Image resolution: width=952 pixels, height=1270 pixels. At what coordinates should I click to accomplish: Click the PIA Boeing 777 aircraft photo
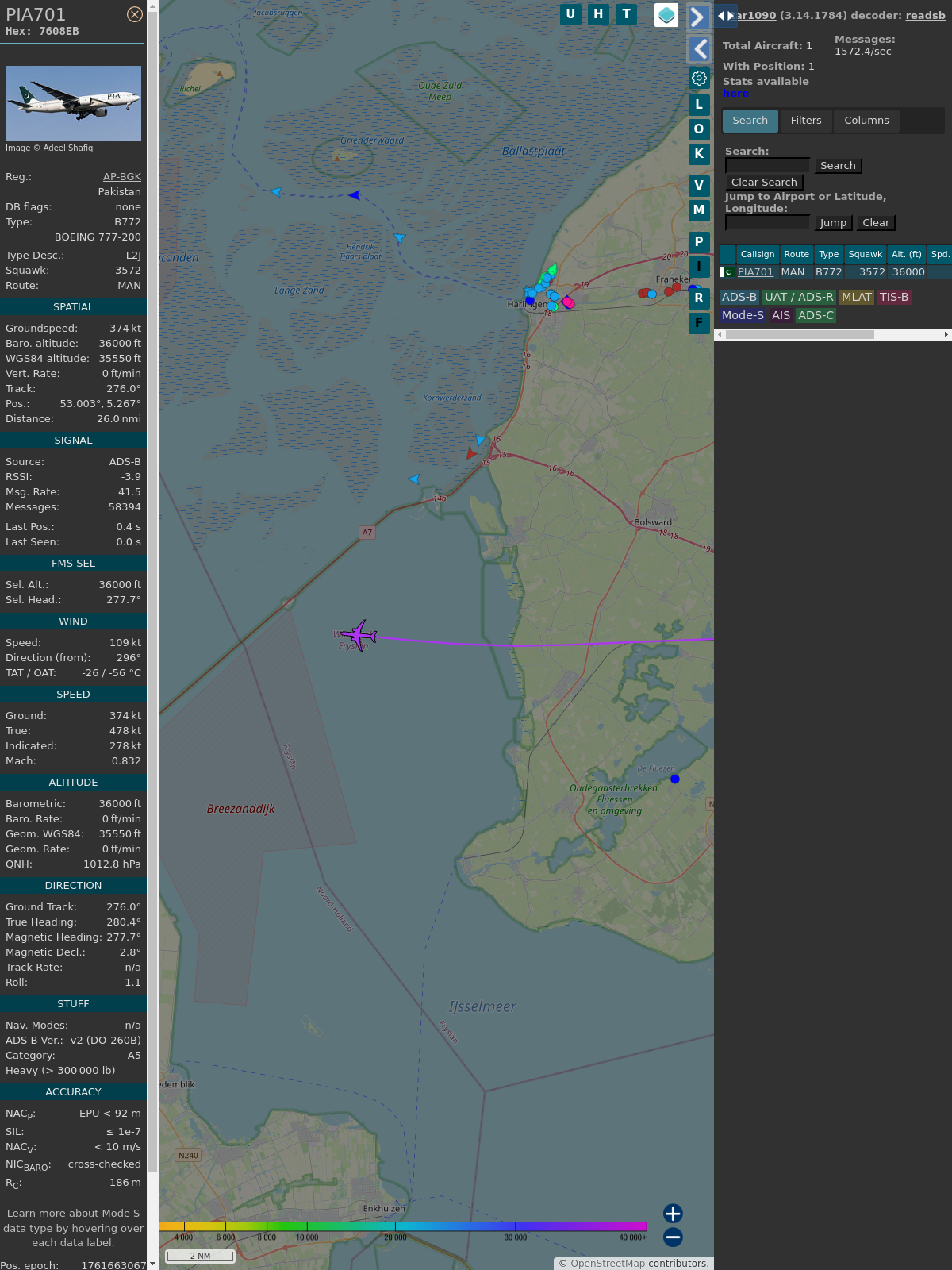73,103
